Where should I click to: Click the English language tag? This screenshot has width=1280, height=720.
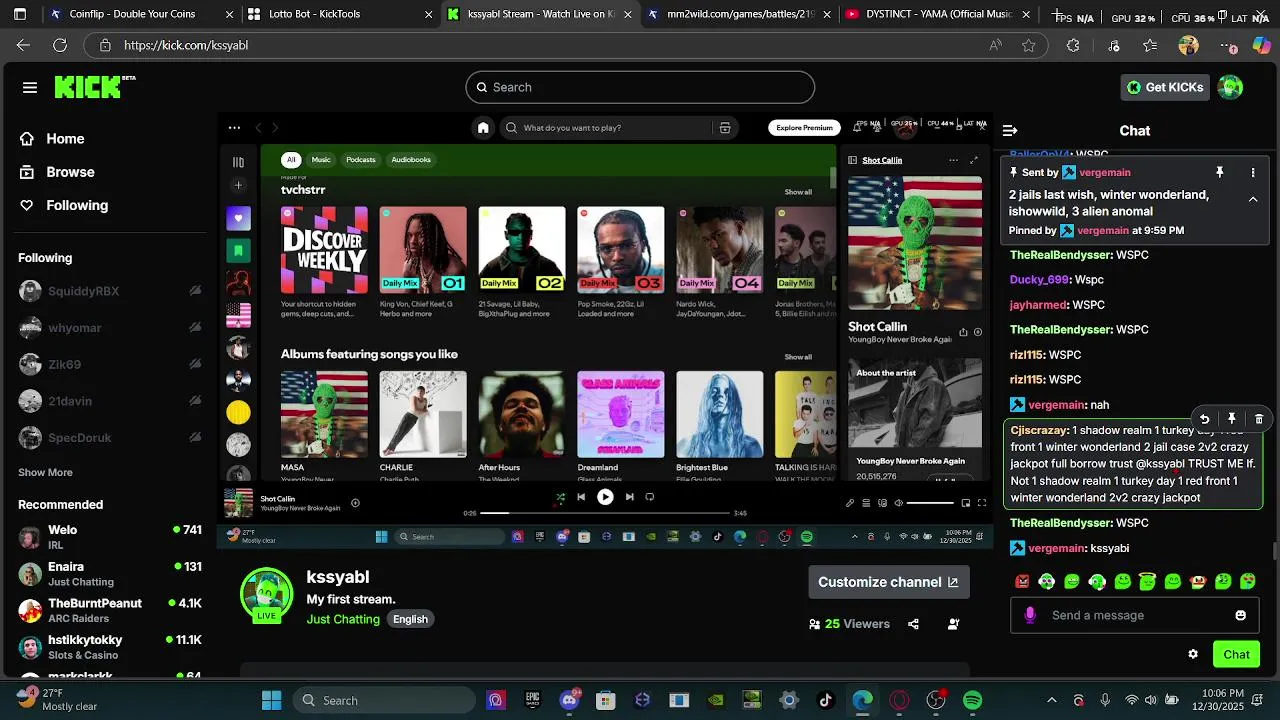click(410, 619)
